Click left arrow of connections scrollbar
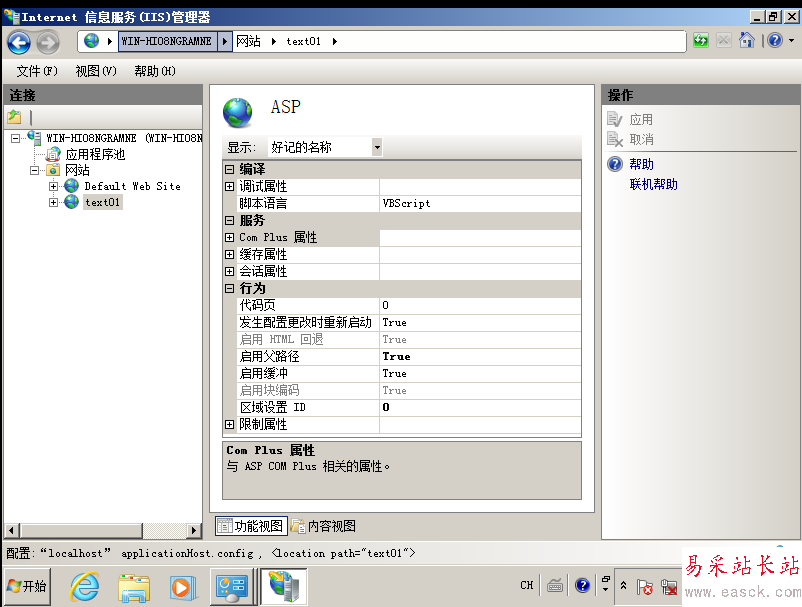 click(12, 530)
